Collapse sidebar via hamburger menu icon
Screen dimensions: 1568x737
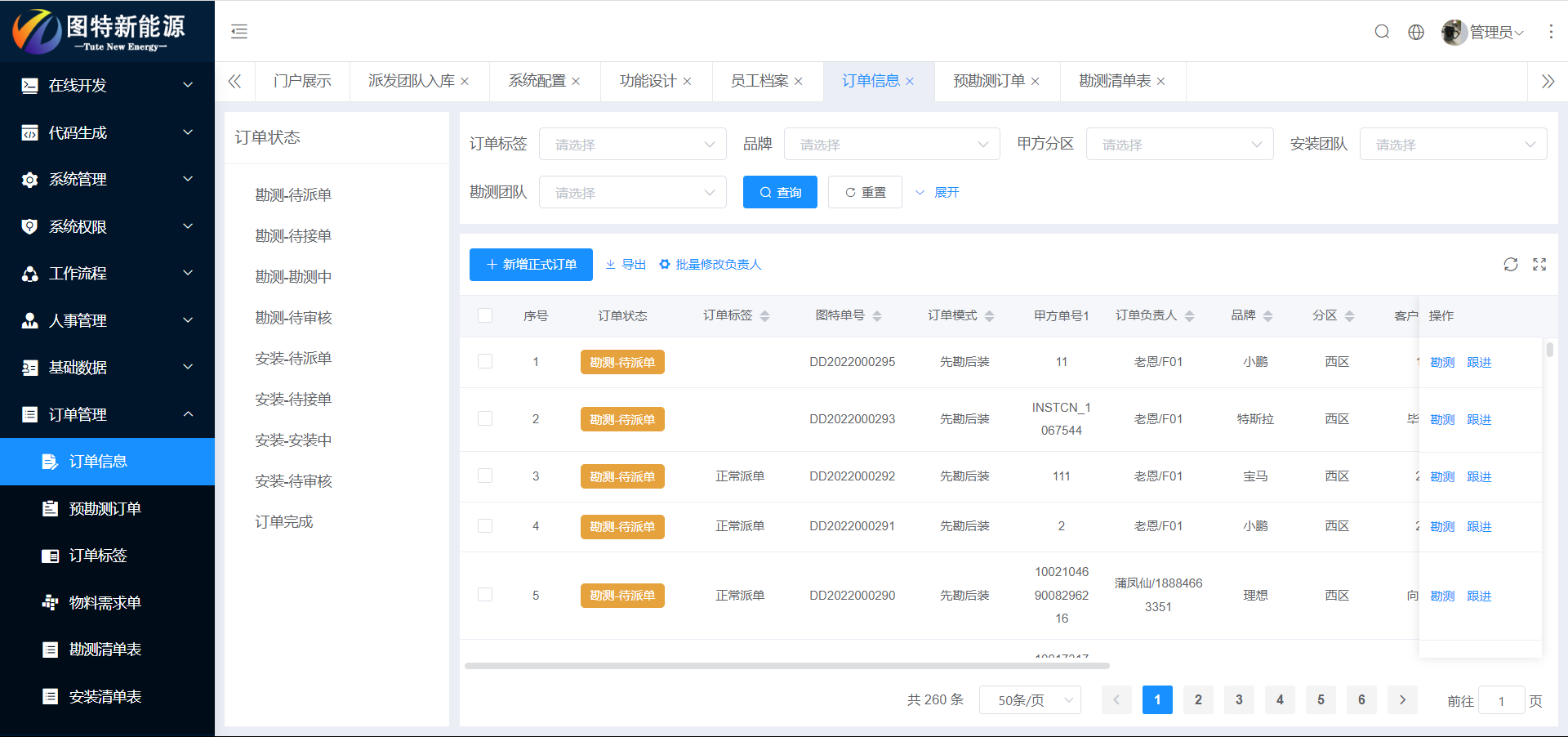click(x=239, y=32)
